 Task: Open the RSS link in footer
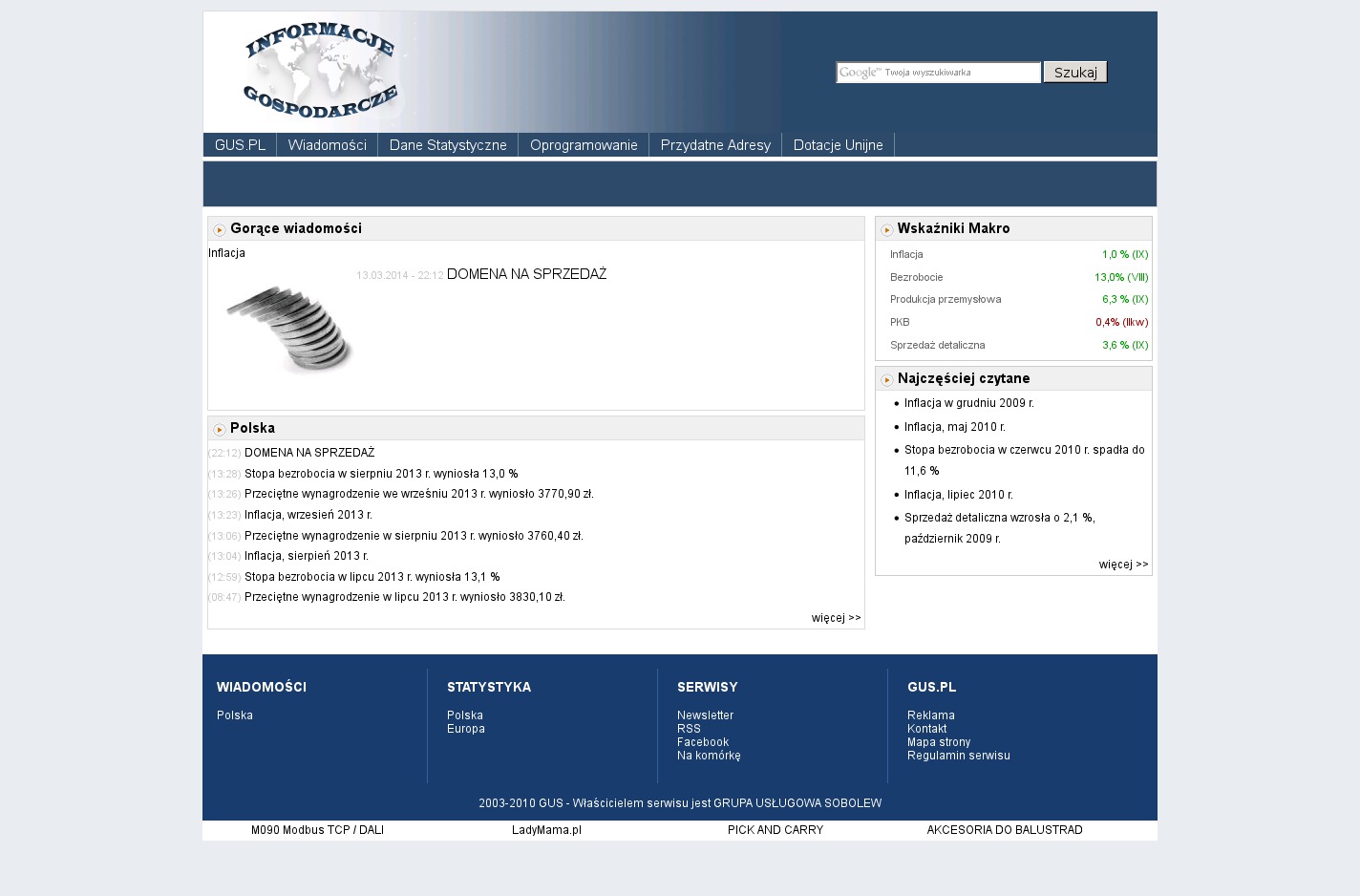689,729
